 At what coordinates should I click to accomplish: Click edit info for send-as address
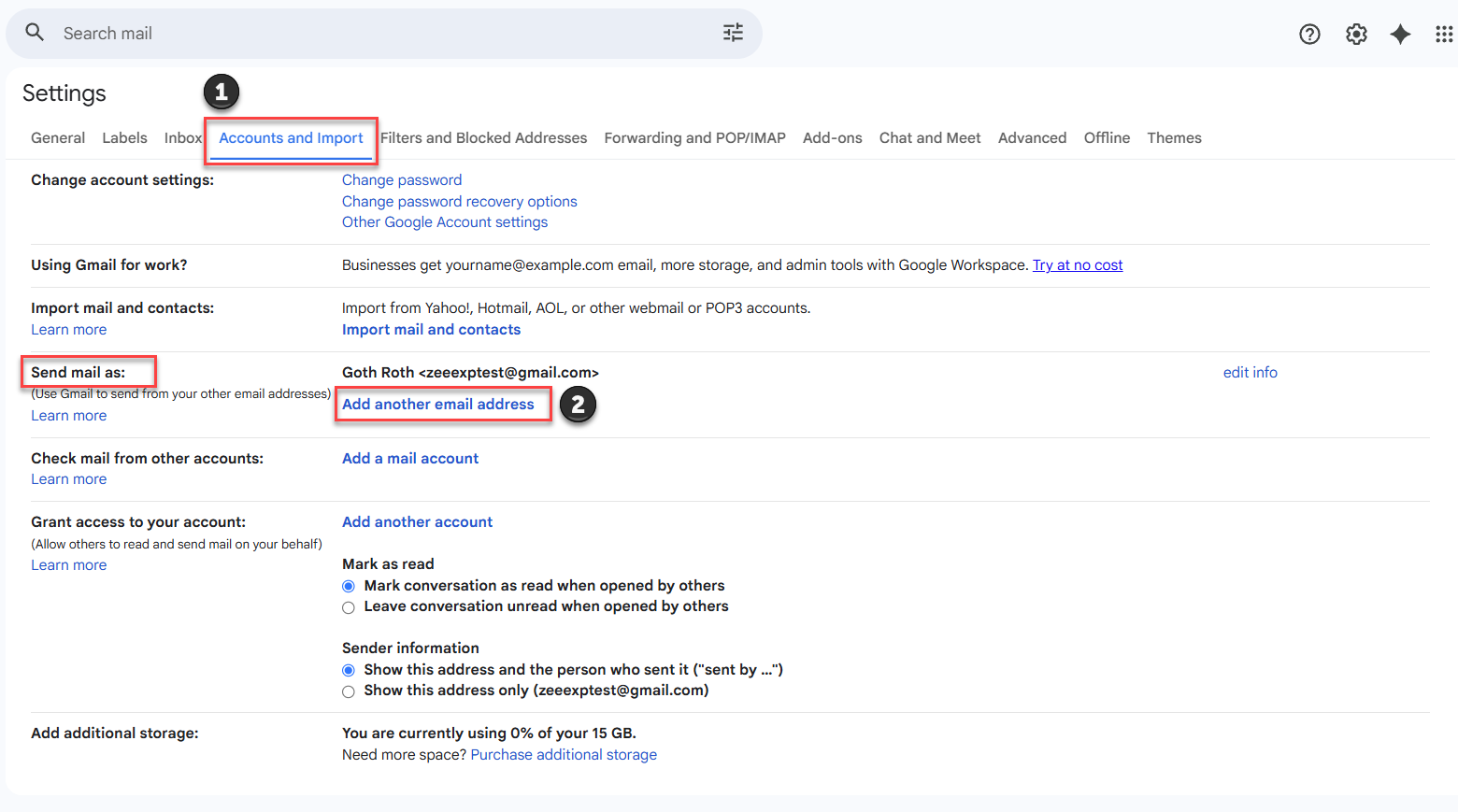click(1250, 373)
